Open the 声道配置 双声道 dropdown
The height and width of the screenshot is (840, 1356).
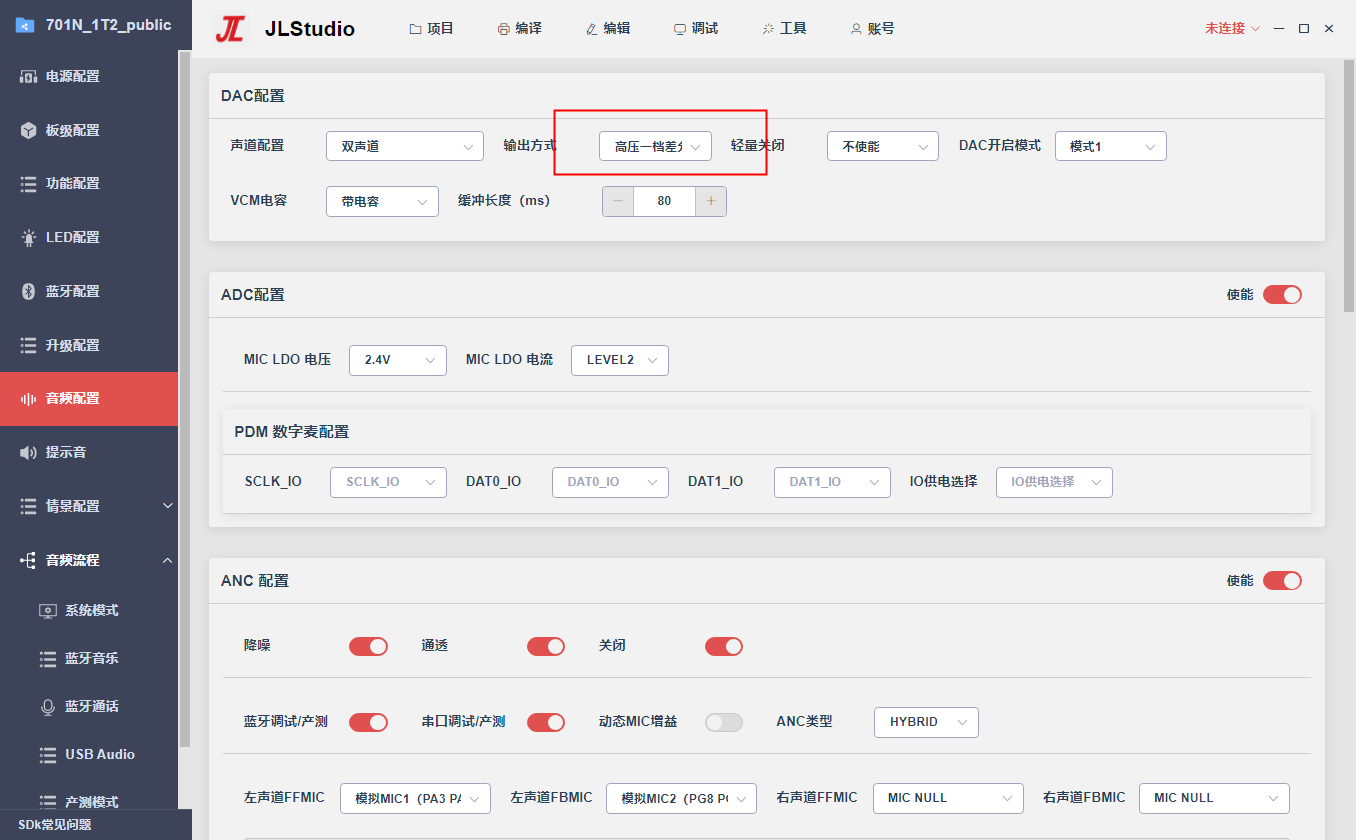coord(405,146)
